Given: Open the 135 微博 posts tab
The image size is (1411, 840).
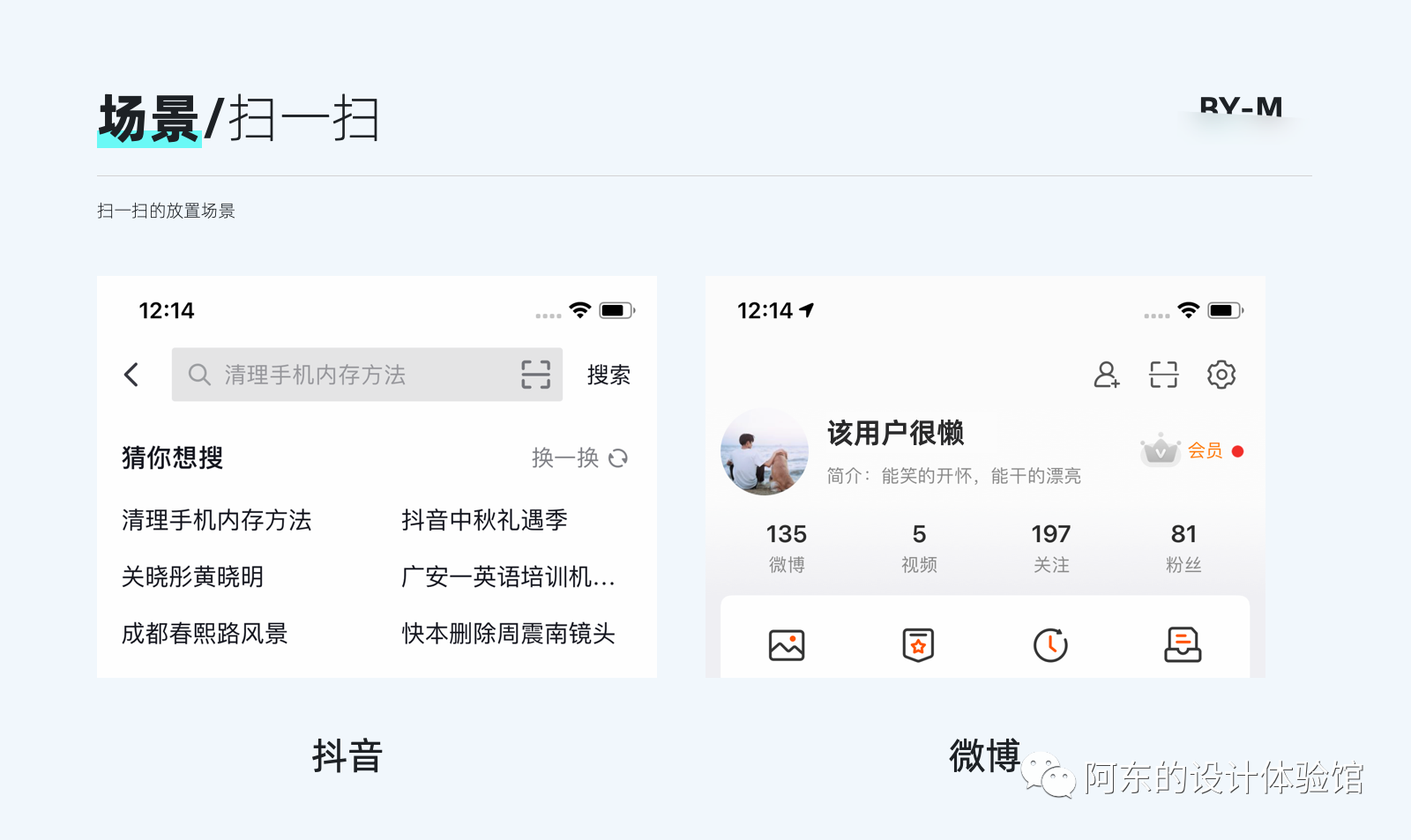Looking at the screenshot, I should pos(787,547).
